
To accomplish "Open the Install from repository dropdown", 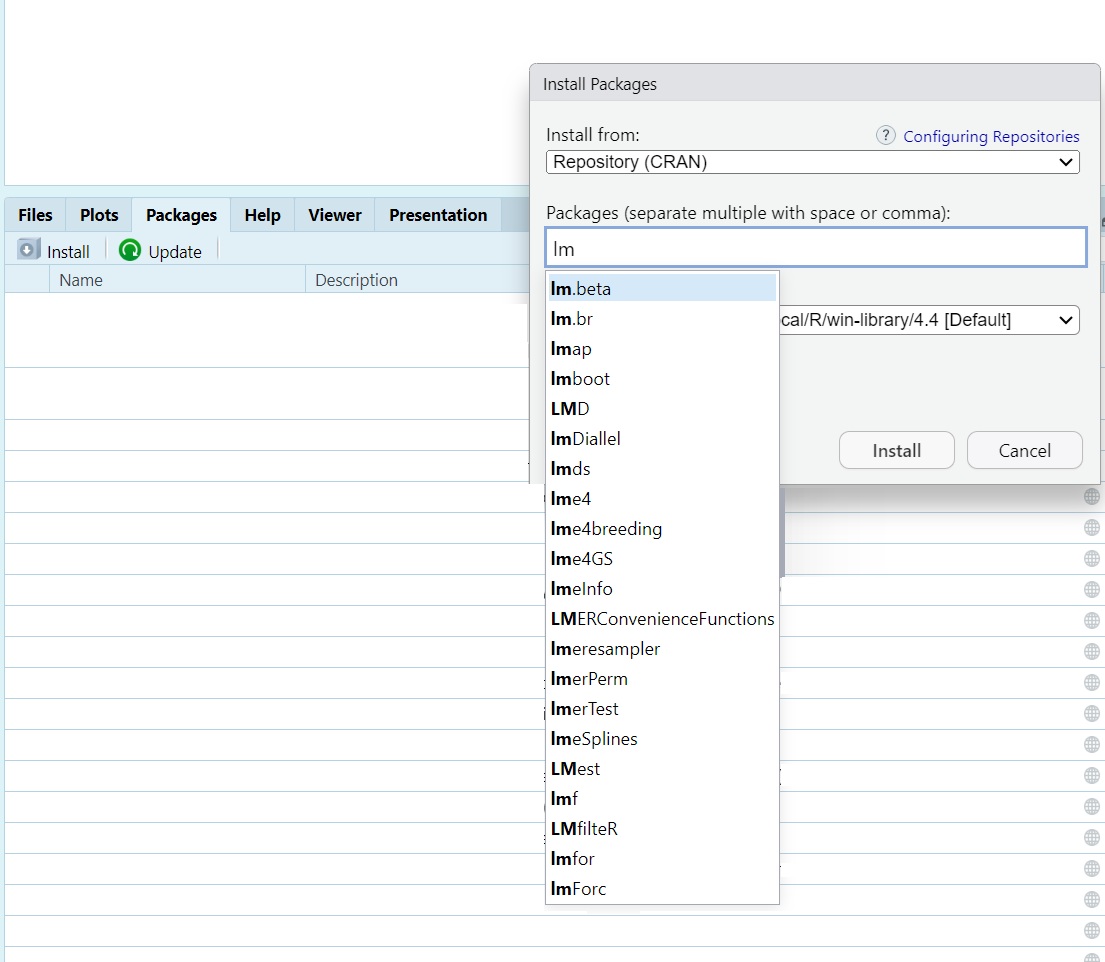I will pos(812,162).
